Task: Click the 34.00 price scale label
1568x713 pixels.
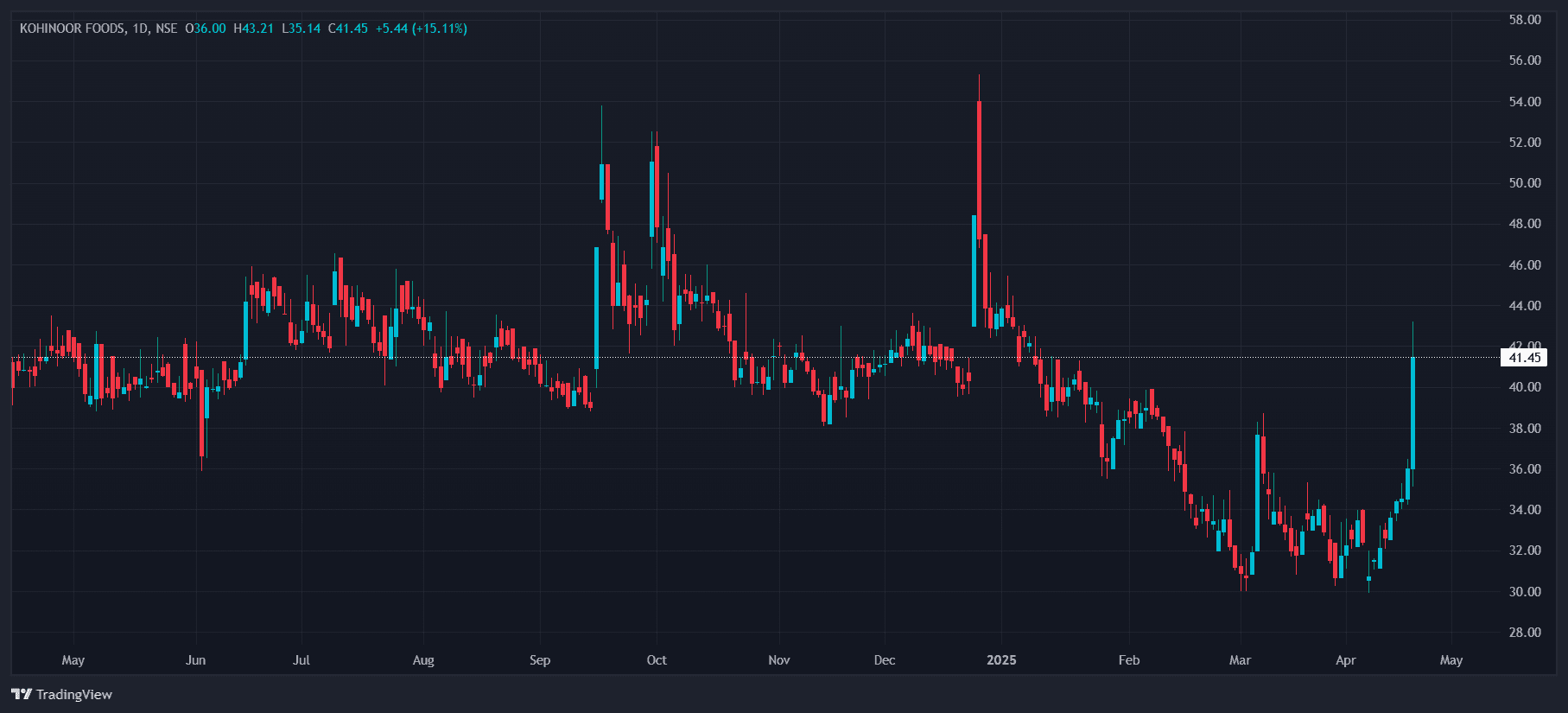Action: tap(1525, 509)
